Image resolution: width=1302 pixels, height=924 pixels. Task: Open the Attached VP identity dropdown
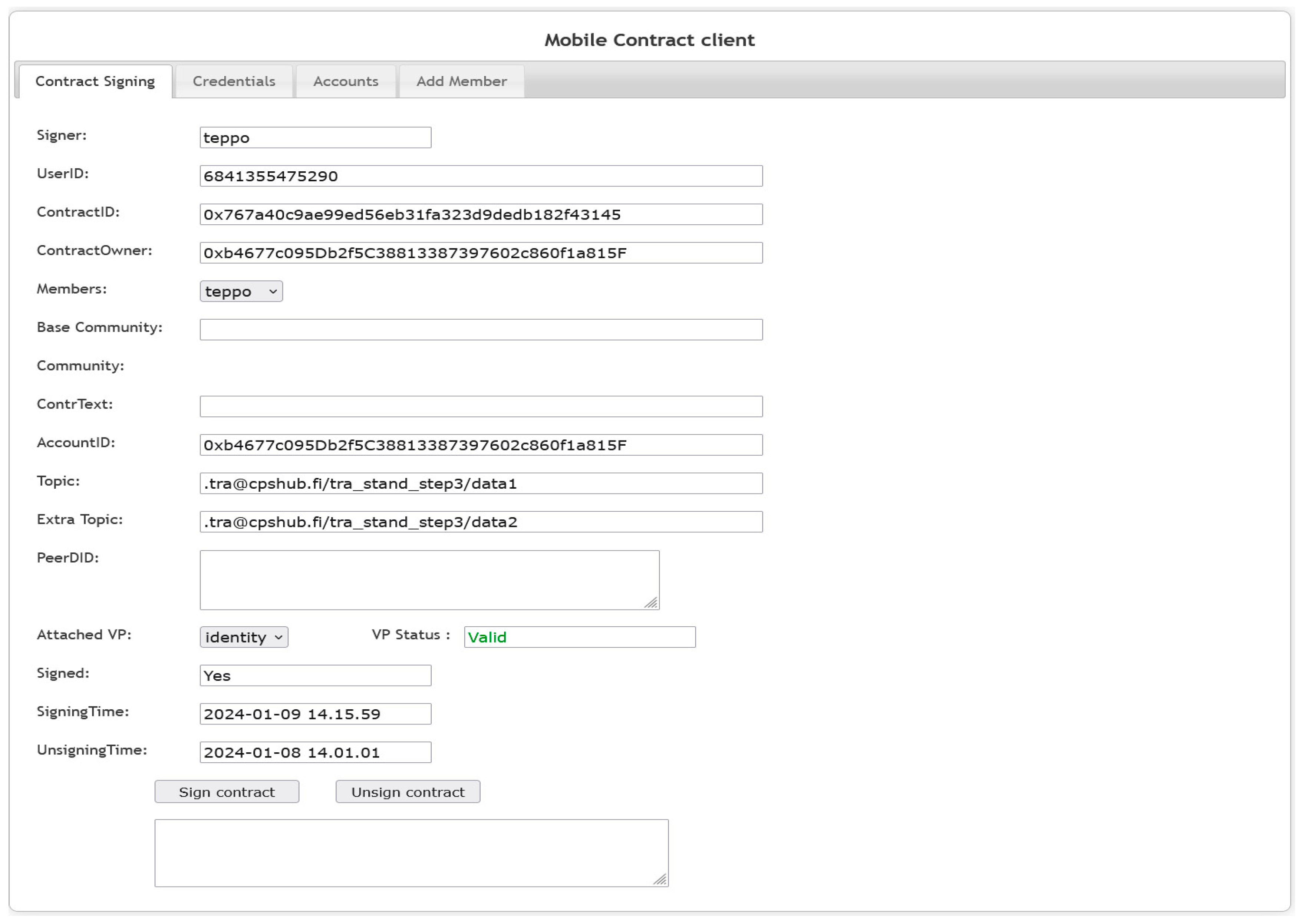tap(244, 637)
